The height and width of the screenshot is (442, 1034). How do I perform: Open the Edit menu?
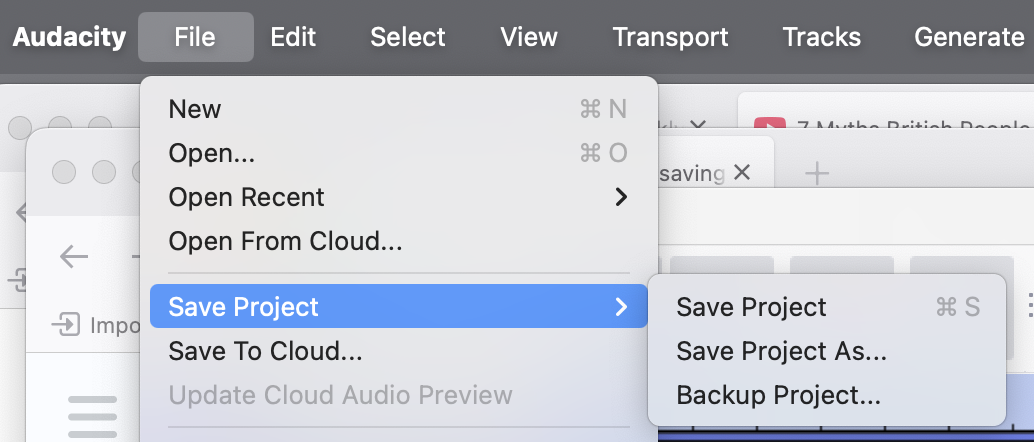pos(293,37)
